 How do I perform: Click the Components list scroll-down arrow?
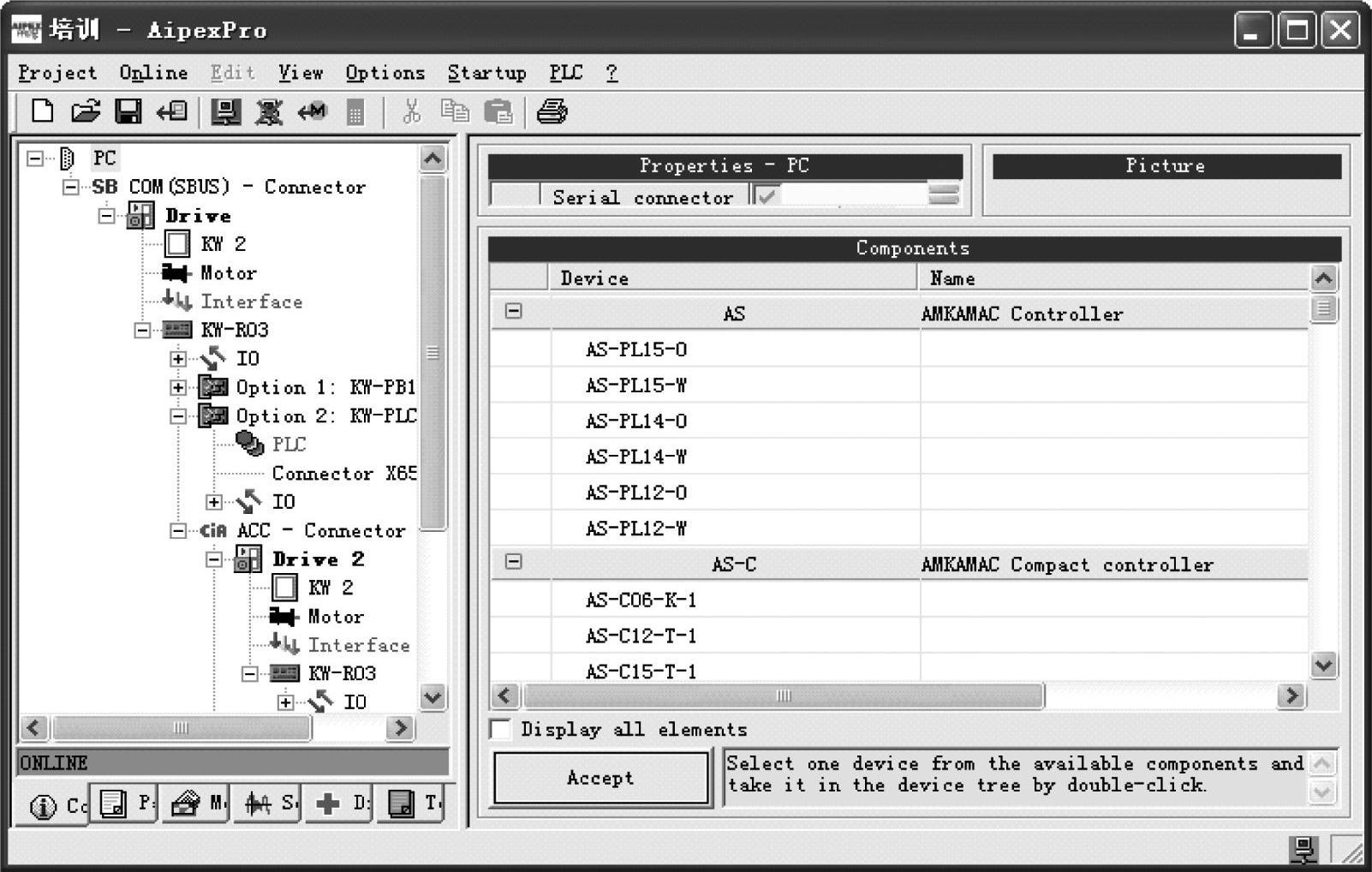[1323, 665]
